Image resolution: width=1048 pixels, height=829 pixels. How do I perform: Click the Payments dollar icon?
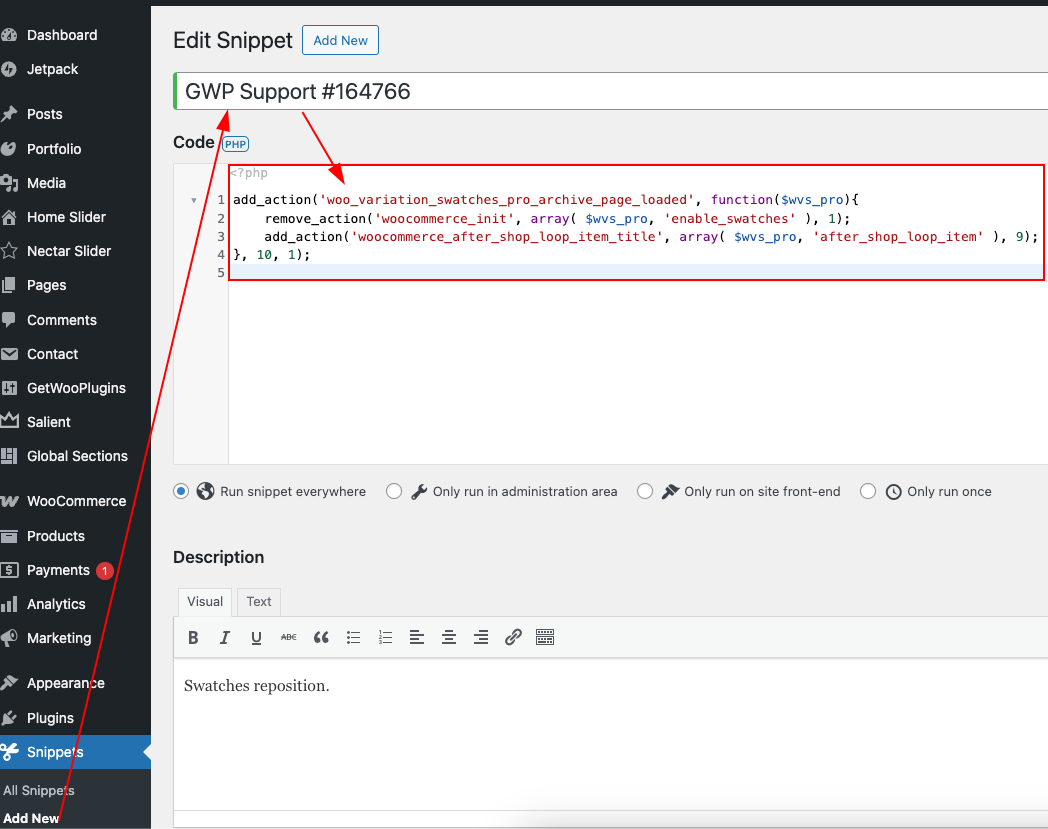coord(9,570)
